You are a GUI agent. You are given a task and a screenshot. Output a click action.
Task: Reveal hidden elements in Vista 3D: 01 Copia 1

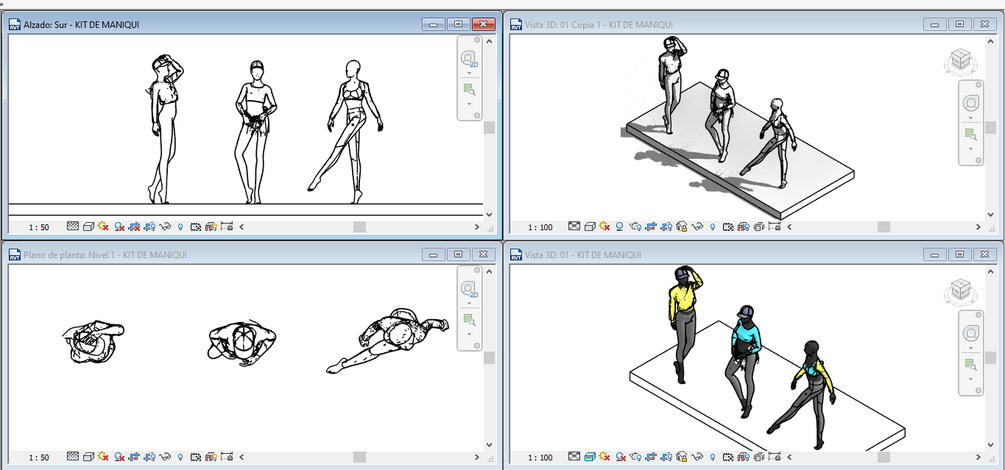(712, 226)
